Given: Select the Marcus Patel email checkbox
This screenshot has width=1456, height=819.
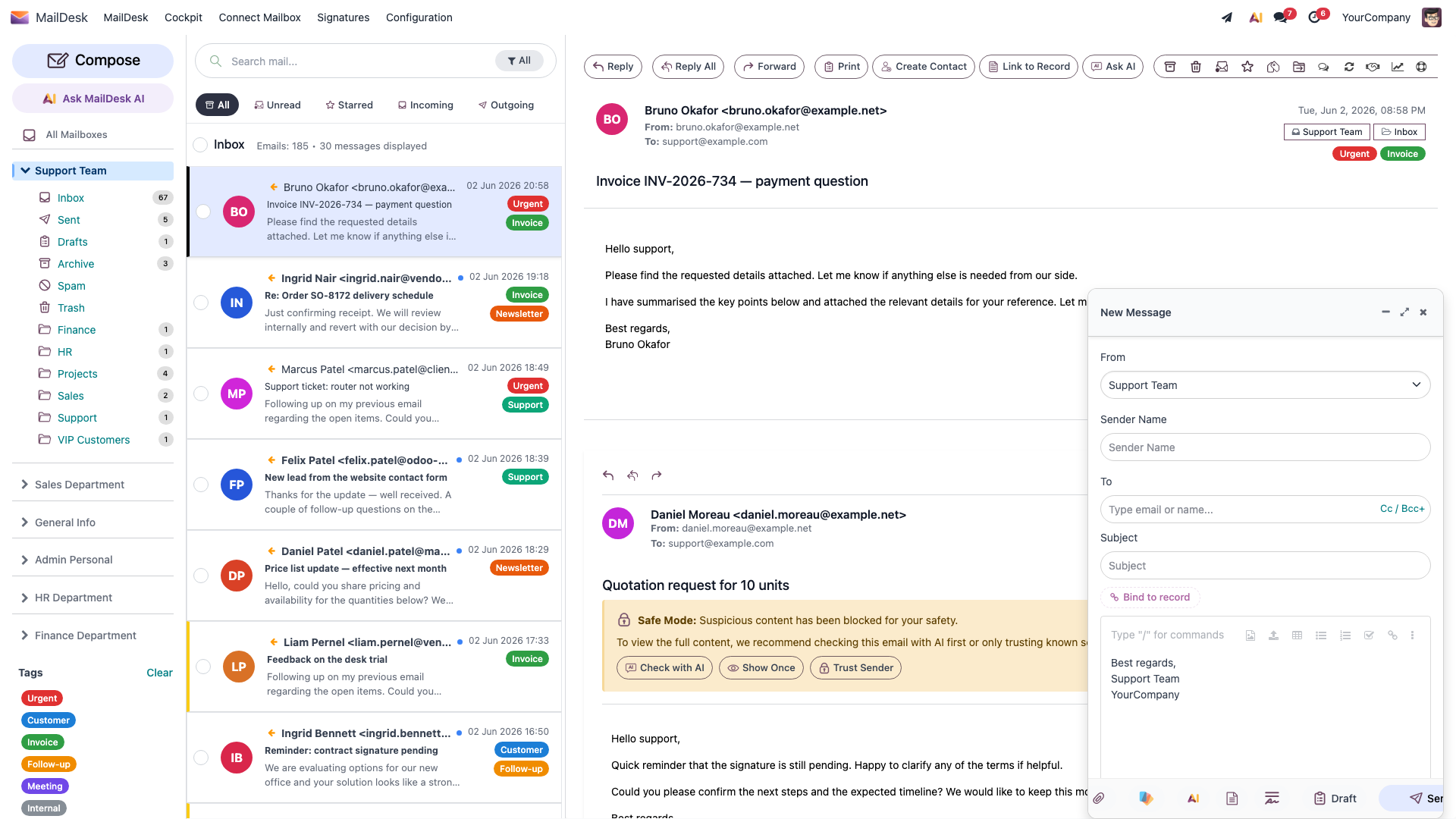Looking at the screenshot, I should [201, 394].
